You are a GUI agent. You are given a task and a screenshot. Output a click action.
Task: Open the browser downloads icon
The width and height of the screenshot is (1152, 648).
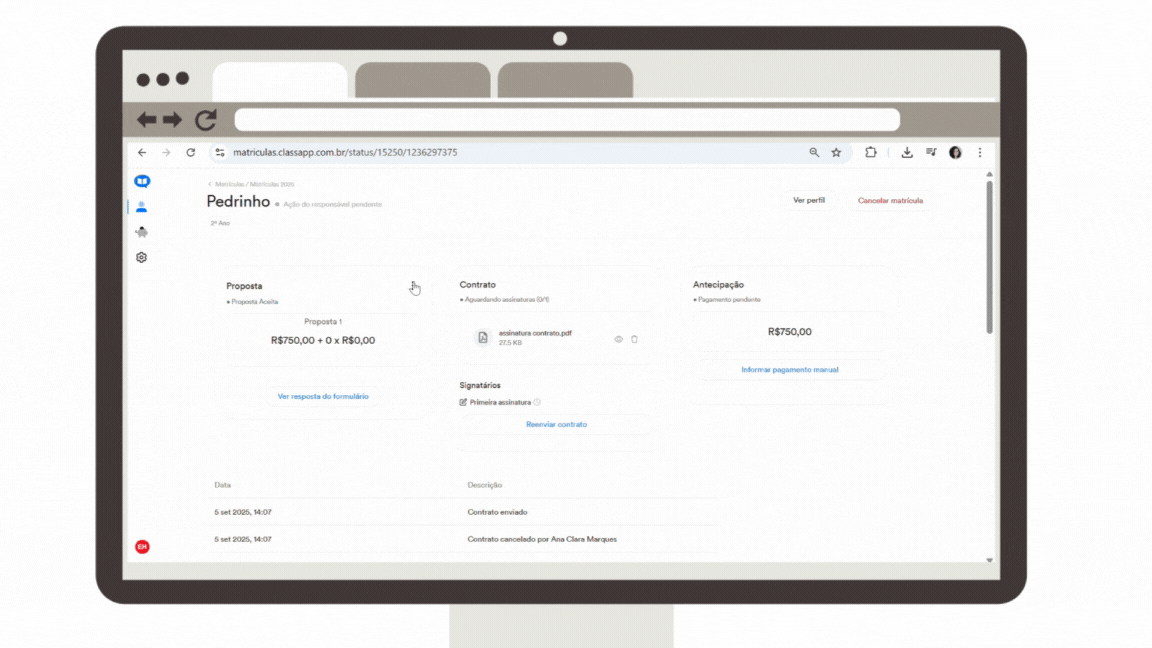[x=907, y=153]
